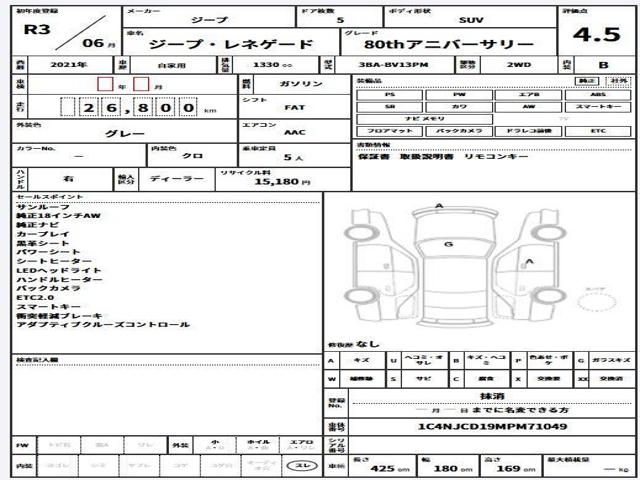Click the empty inspection month red box

click(x=141, y=84)
